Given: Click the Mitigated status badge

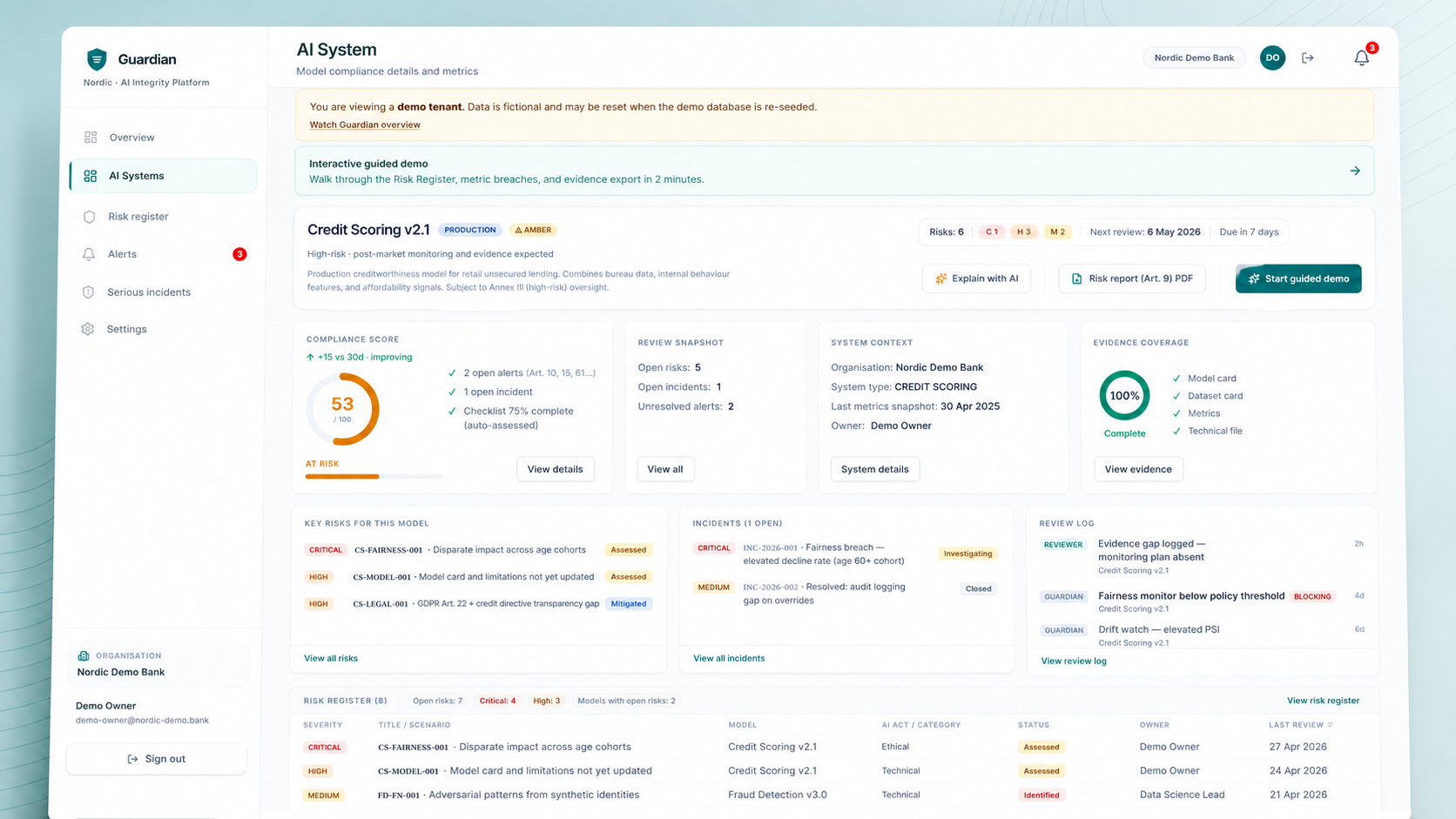Looking at the screenshot, I should 629,603.
